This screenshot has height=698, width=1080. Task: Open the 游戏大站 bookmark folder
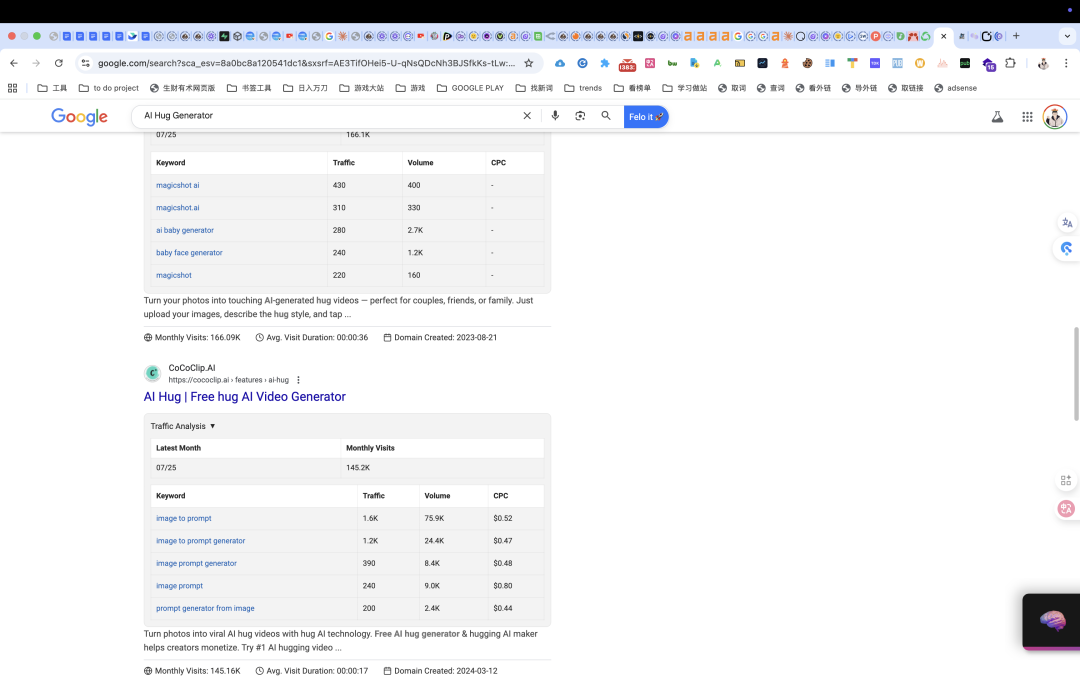[362, 88]
